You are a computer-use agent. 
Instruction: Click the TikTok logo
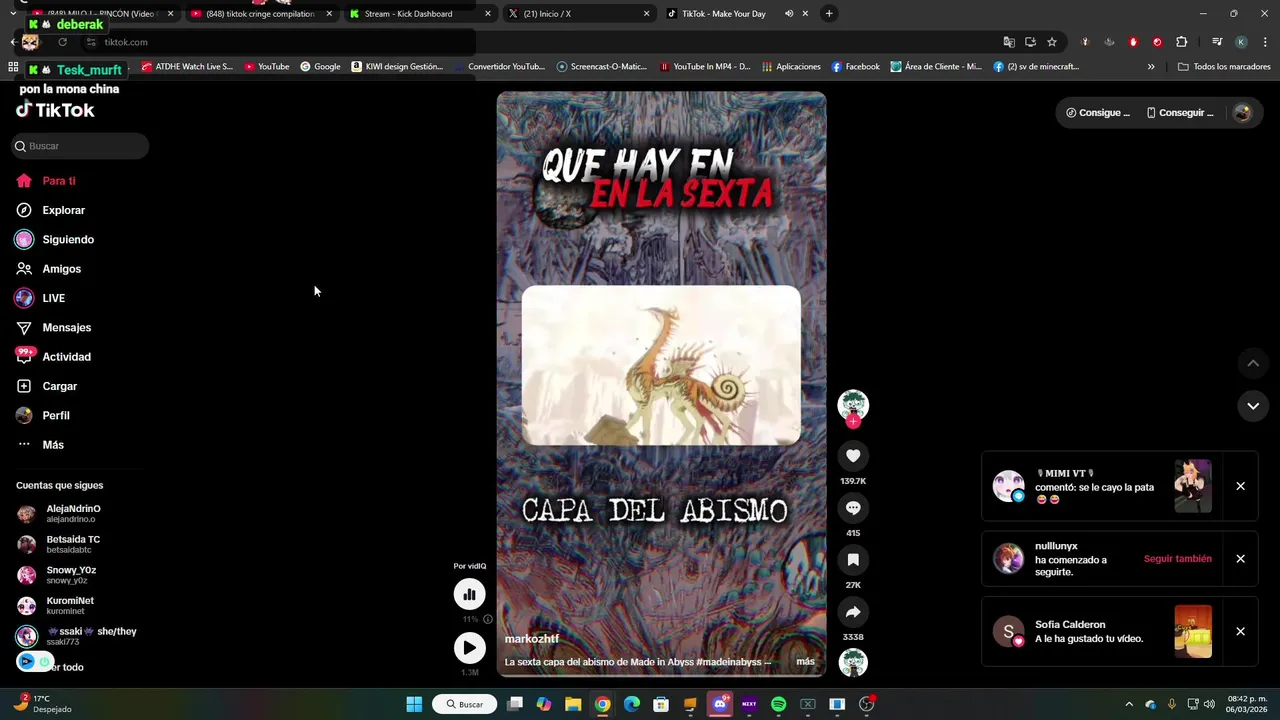(55, 110)
